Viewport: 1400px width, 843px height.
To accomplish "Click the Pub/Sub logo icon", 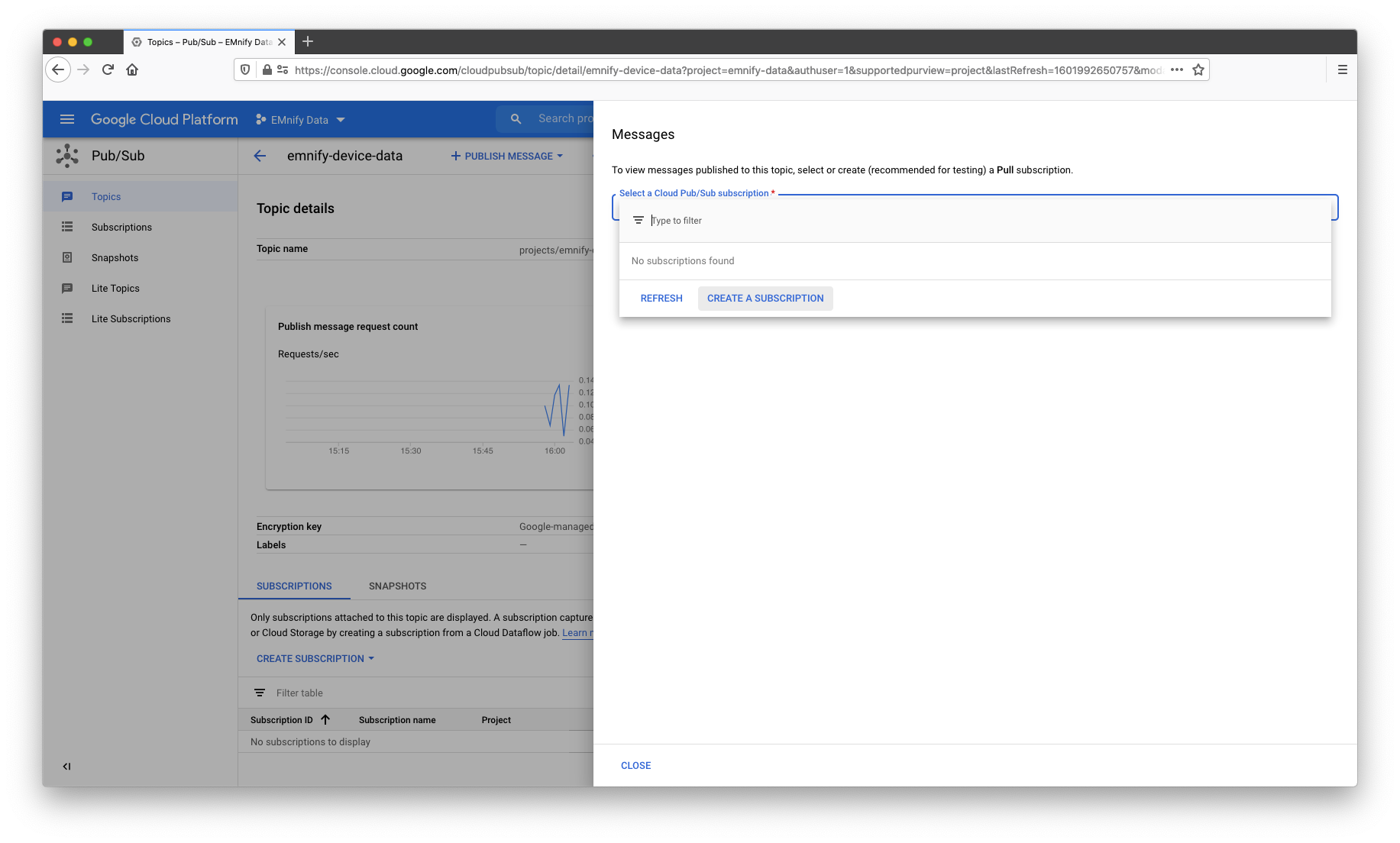I will tap(67, 155).
